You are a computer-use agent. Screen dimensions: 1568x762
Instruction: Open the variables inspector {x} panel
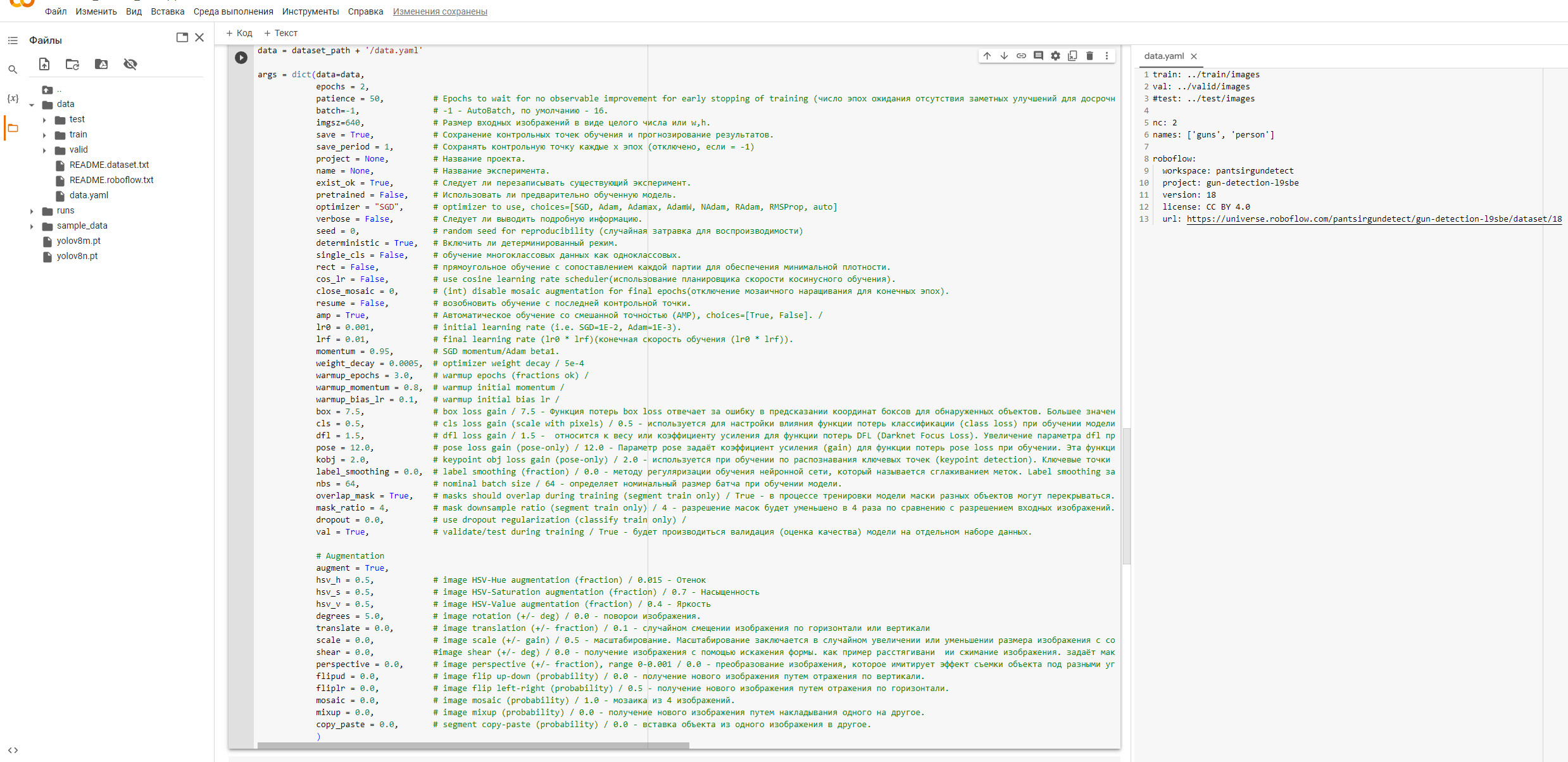click(11, 98)
